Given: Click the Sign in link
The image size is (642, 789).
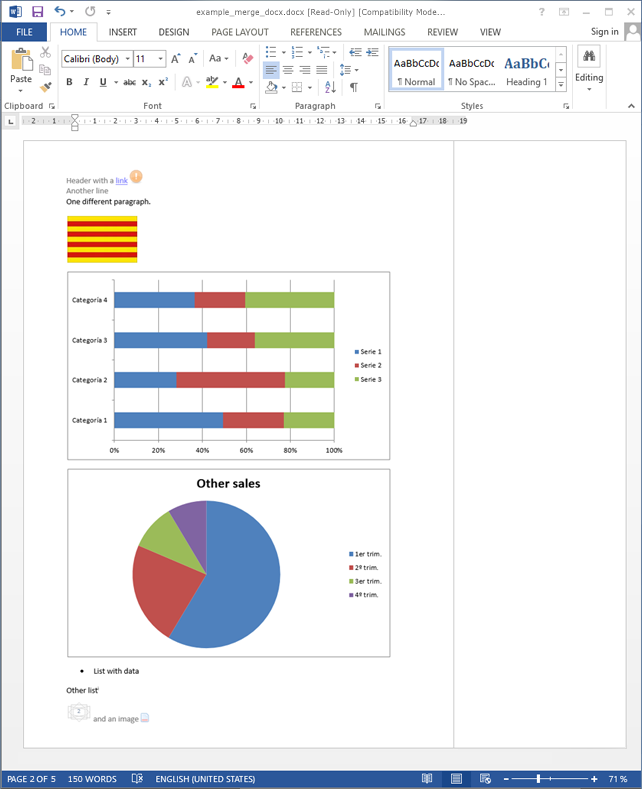Looking at the screenshot, I should coord(604,32).
